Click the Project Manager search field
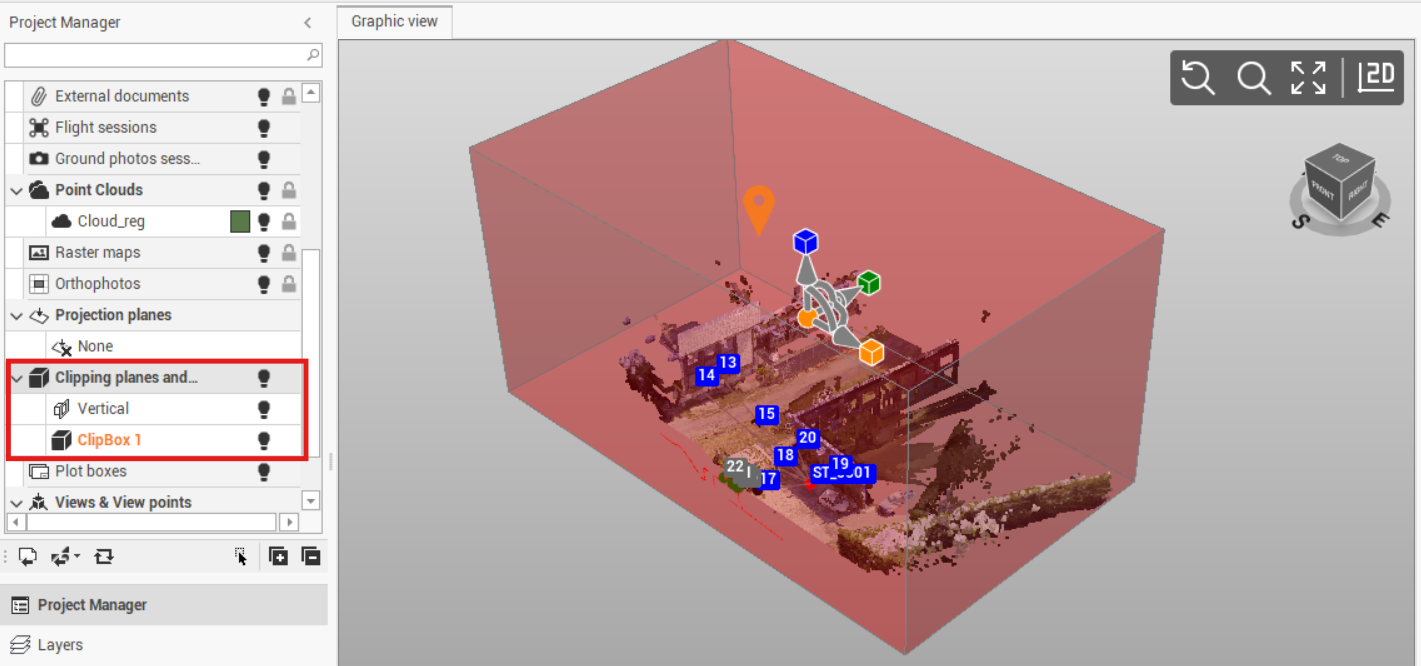Viewport: 1421px width, 666px height. click(x=155, y=54)
